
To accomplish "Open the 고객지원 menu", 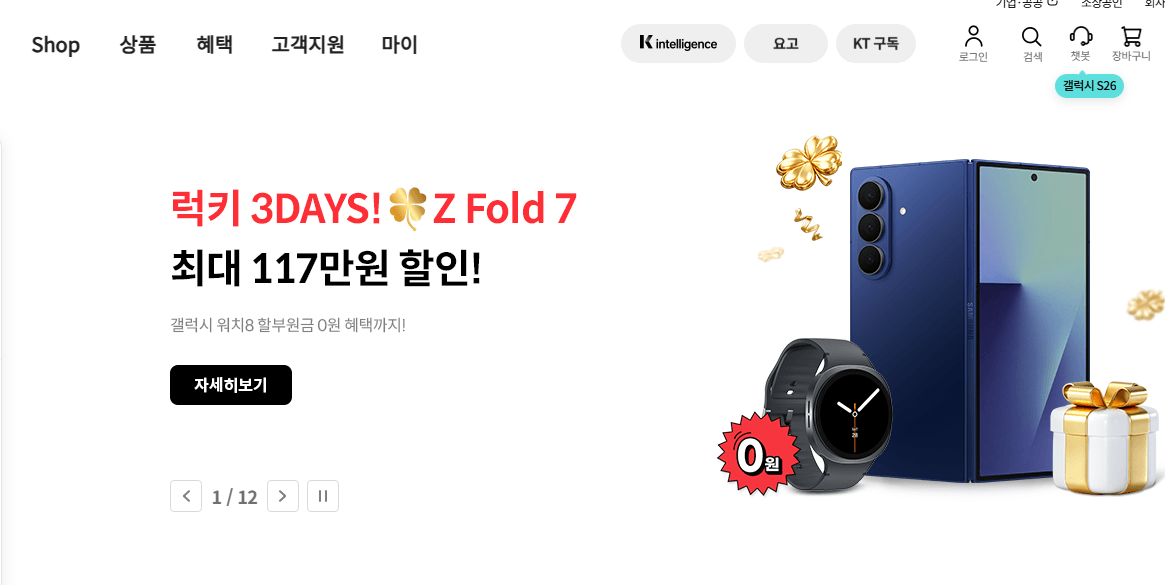I will (x=308, y=45).
